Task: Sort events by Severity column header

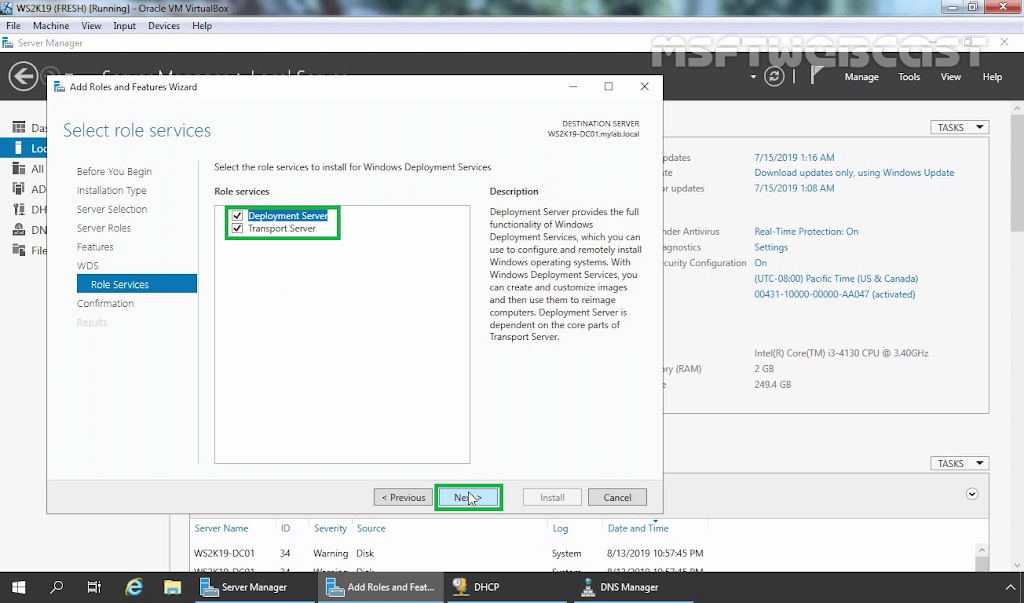Action: coord(330,528)
